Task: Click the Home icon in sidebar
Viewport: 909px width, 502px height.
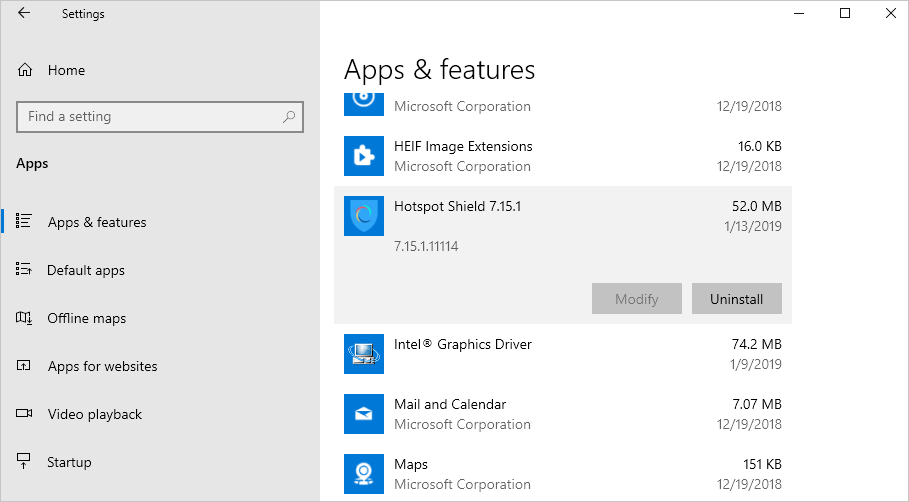Action: pyautogui.click(x=25, y=70)
